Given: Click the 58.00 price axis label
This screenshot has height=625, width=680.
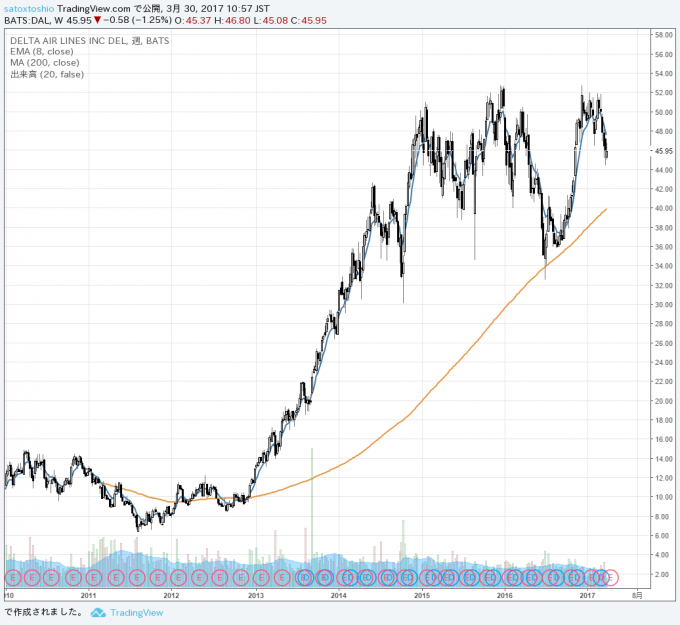Looking at the screenshot, I should click(664, 35).
